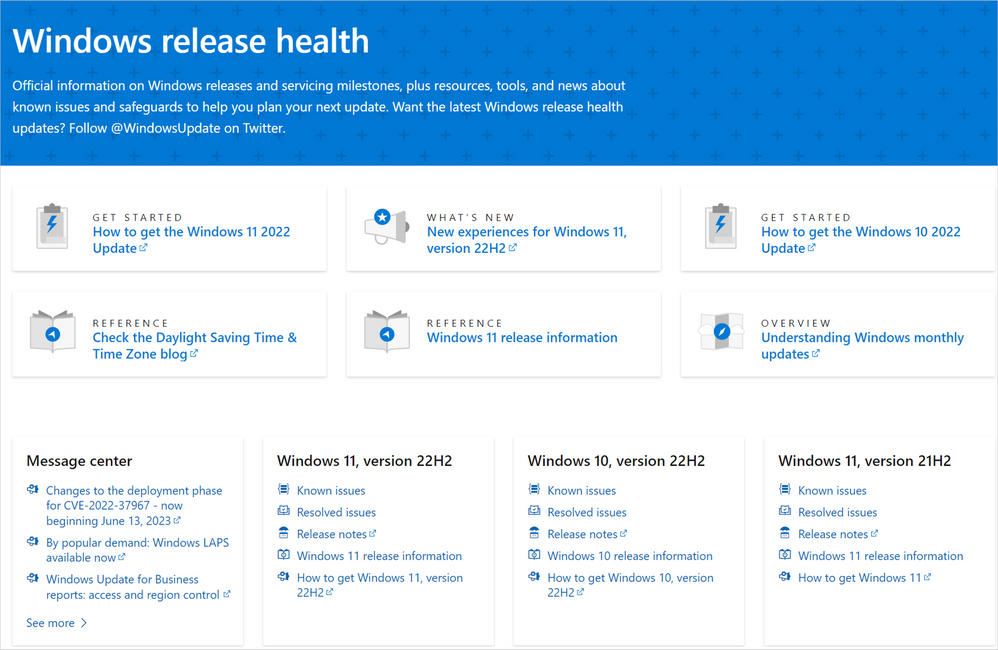Open Known issues for Windows 10, version 22H2
This screenshot has width=998, height=650.
(x=581, y=490)
